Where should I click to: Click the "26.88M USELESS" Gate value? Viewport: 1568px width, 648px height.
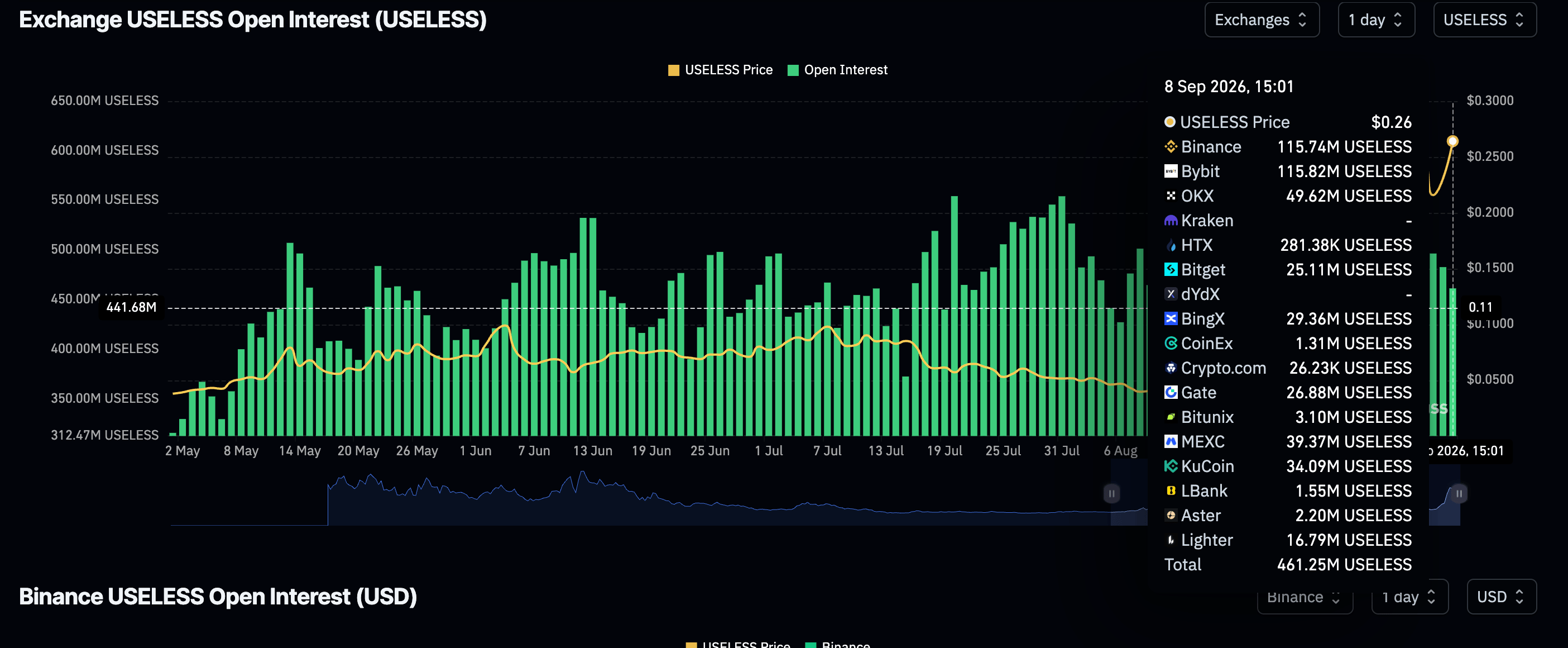(1348, 393)
